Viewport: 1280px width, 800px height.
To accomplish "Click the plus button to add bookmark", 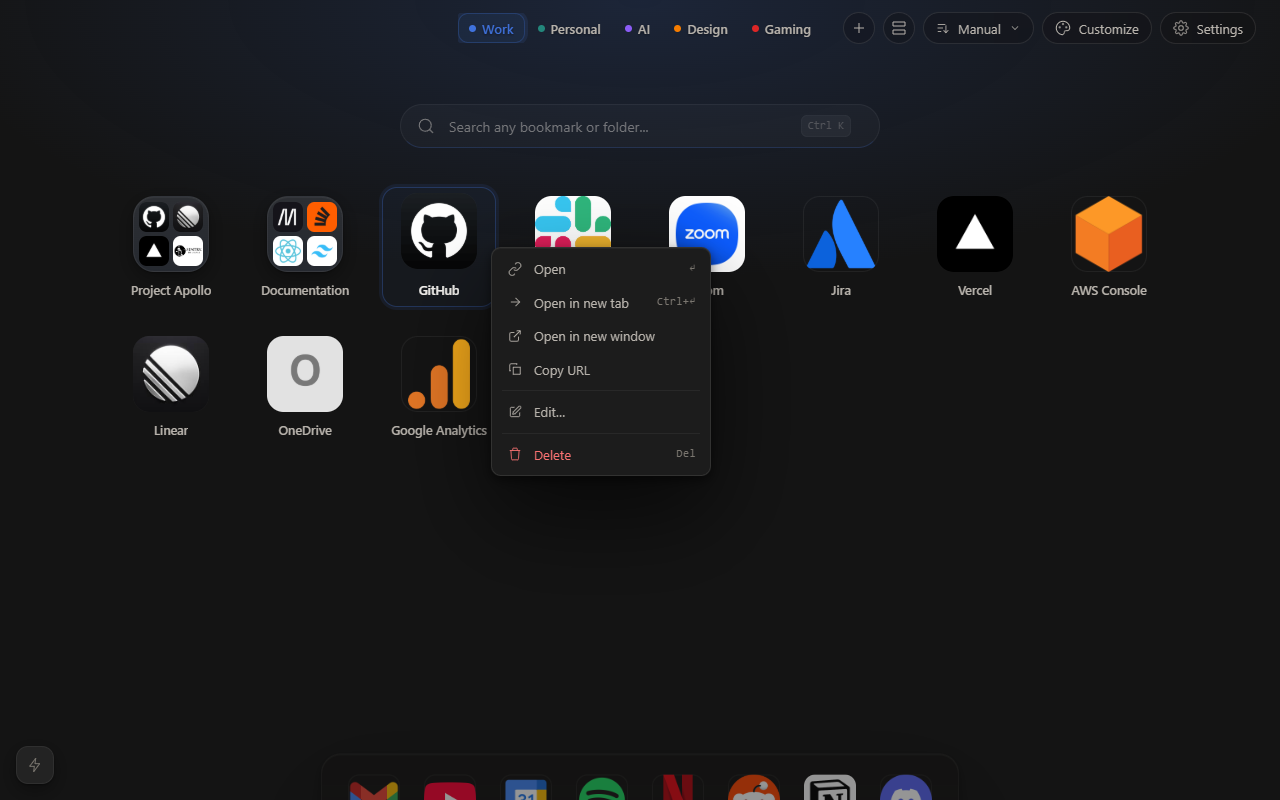I will coord(859,28).
